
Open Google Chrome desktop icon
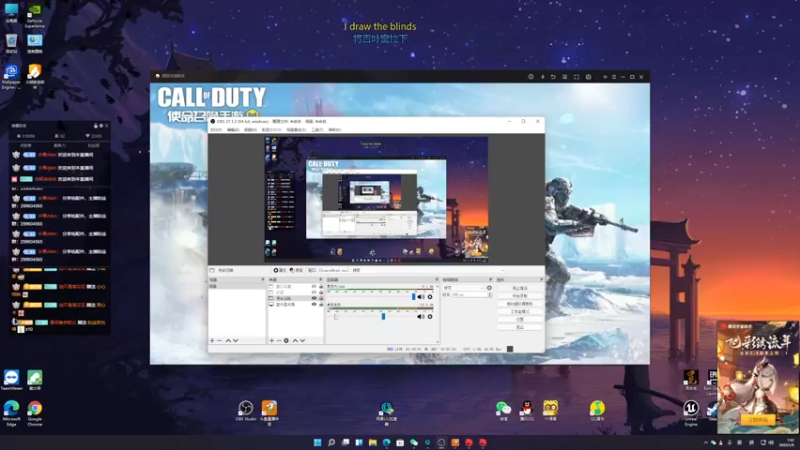(x=35, y=413)
